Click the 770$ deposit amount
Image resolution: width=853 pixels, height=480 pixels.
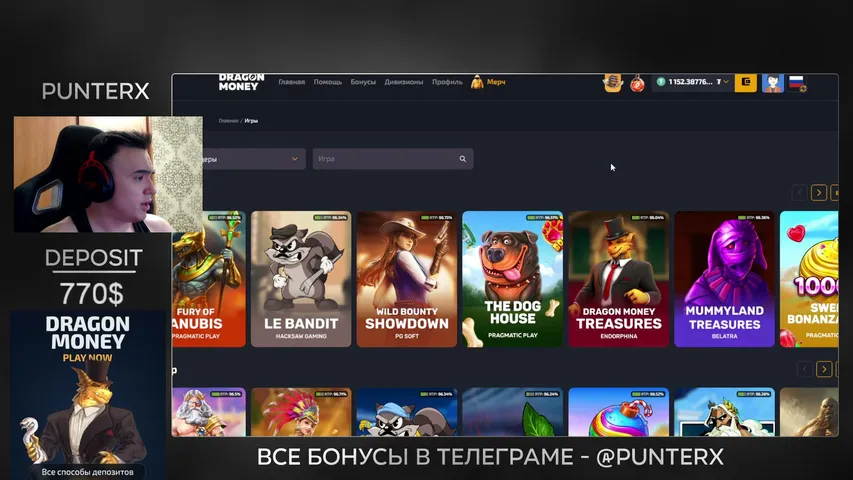(x=92, y=294)
